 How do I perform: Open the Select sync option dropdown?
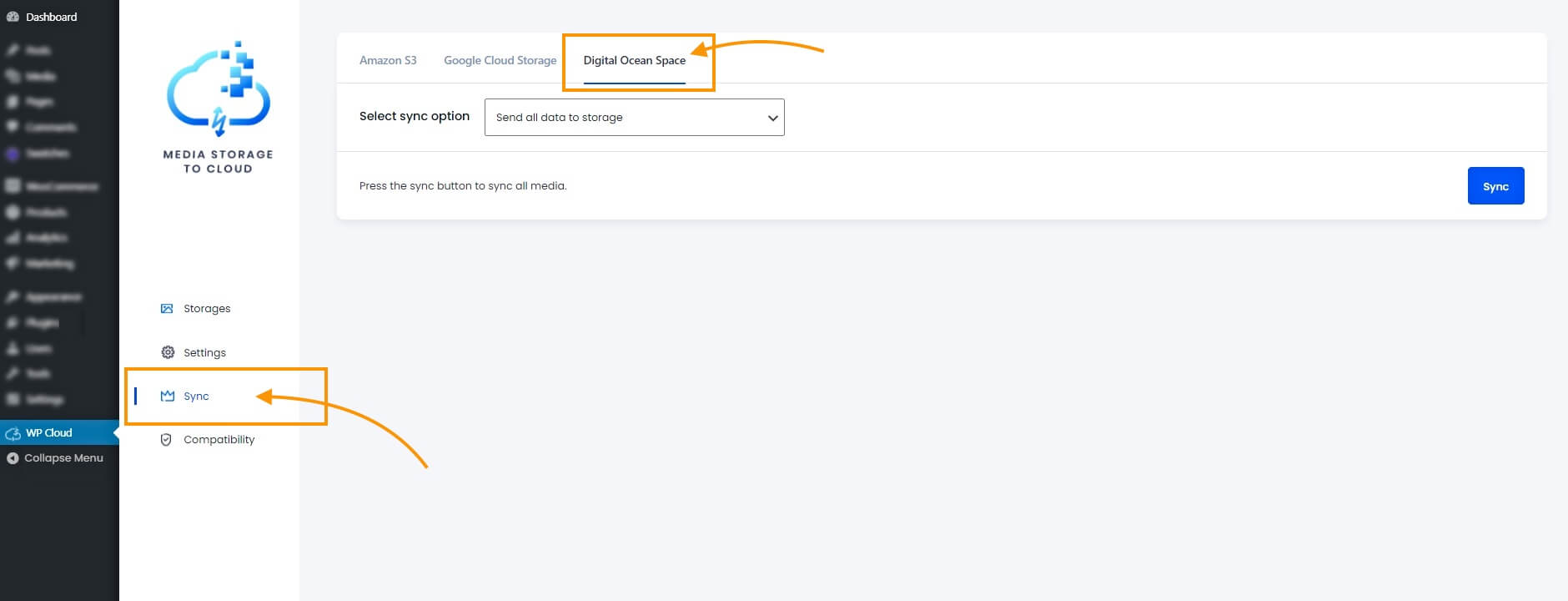(634, 118)
